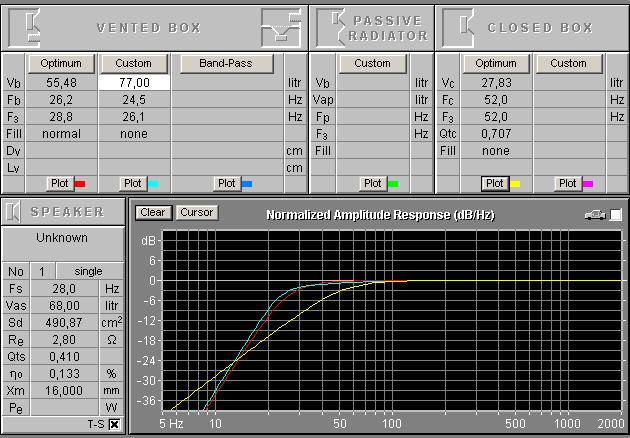The image size is (630, 438).
Task: Click the custom Vb field showing 77,00
Action: coord(133,83)
